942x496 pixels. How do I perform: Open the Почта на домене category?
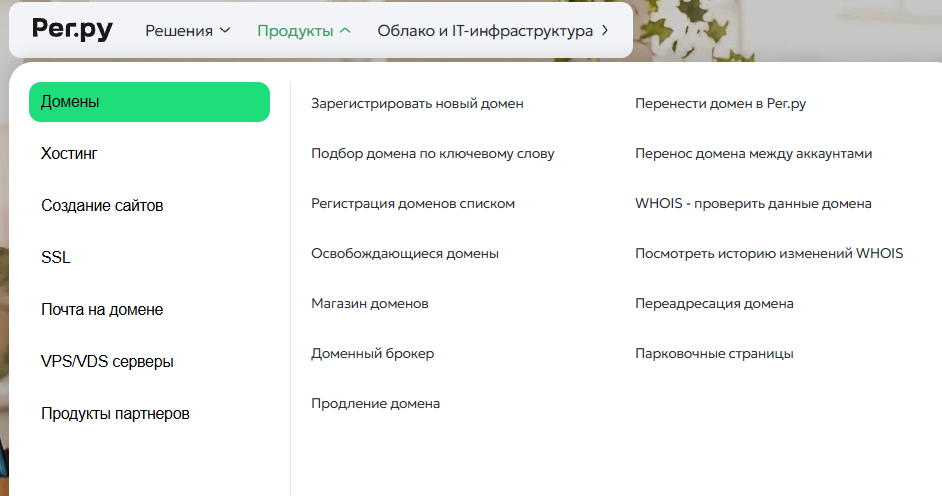click(102, 310)
